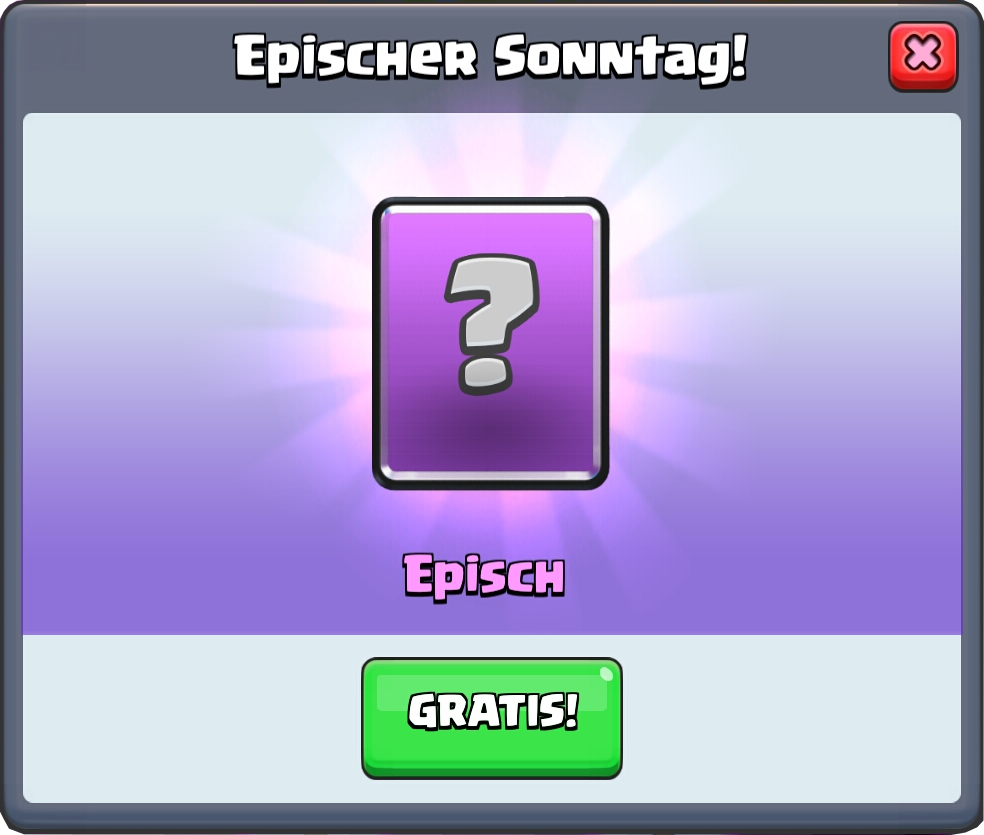Click the word Sonntag! in the heading
The image size is (984, 835).
click(x=621, y=58)
